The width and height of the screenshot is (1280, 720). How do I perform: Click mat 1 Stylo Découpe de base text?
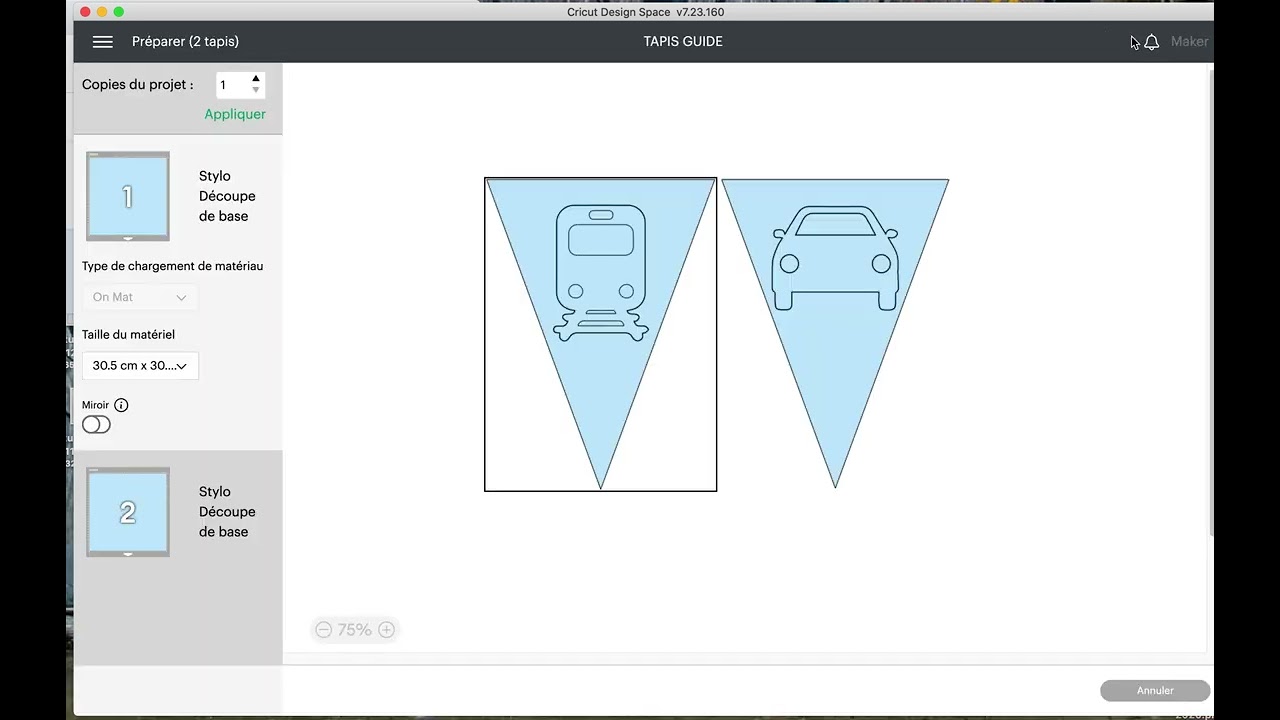click(227, 196)
